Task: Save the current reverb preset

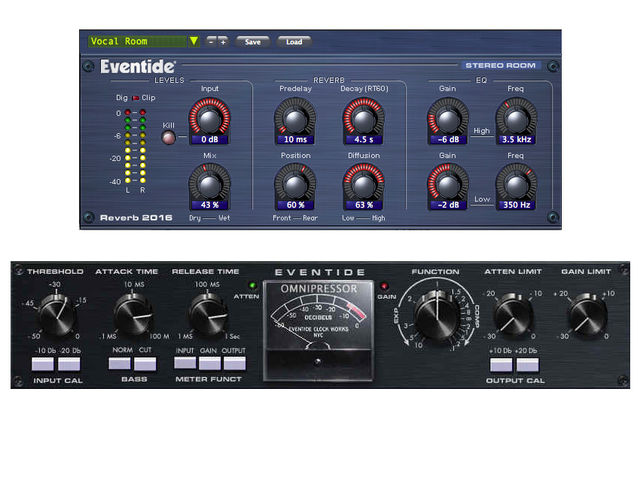Action: click(x=253, y=42)
